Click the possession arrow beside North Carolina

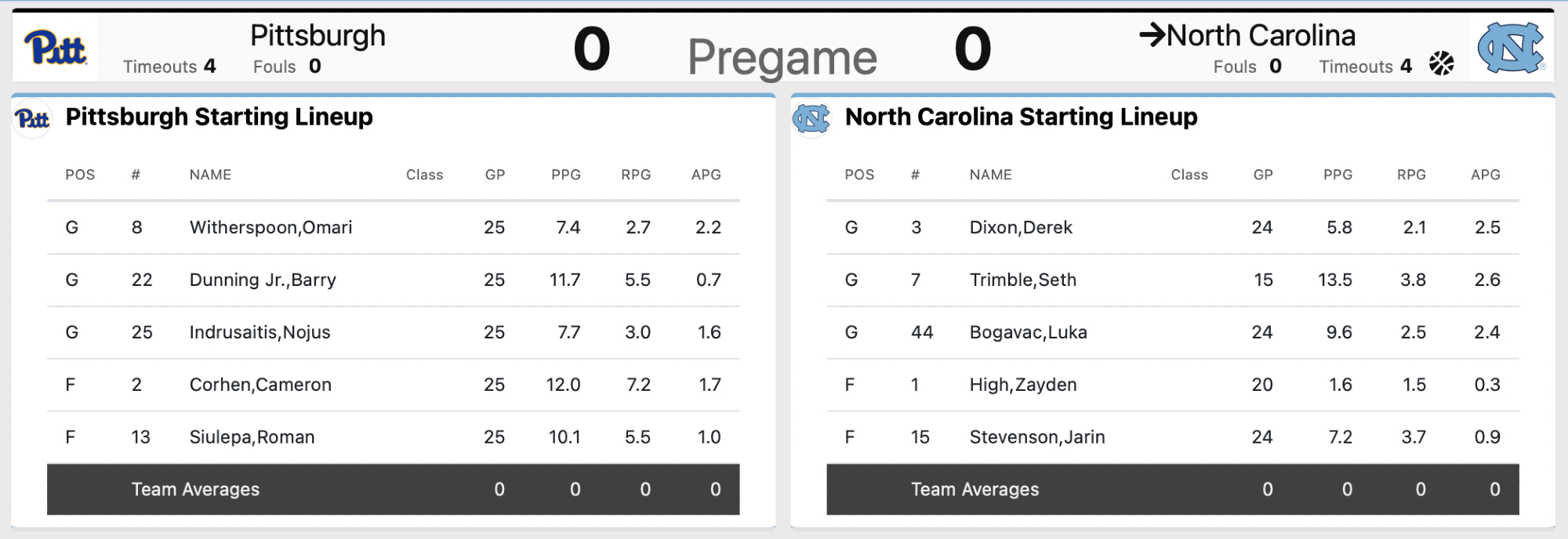point(1152,35)
